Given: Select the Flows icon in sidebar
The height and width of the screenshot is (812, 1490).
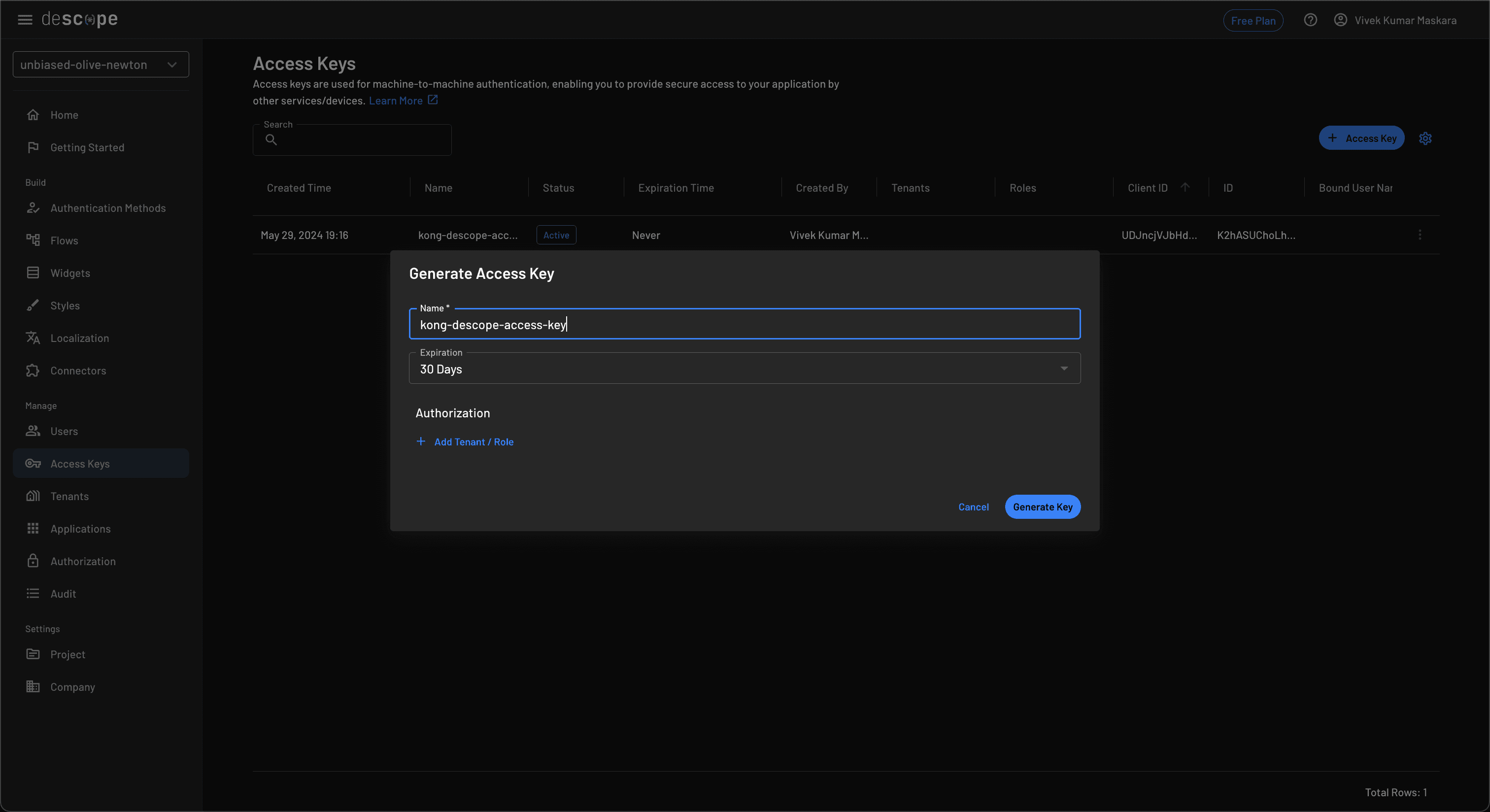Looking at the screenshot, I should click(34, 240).
